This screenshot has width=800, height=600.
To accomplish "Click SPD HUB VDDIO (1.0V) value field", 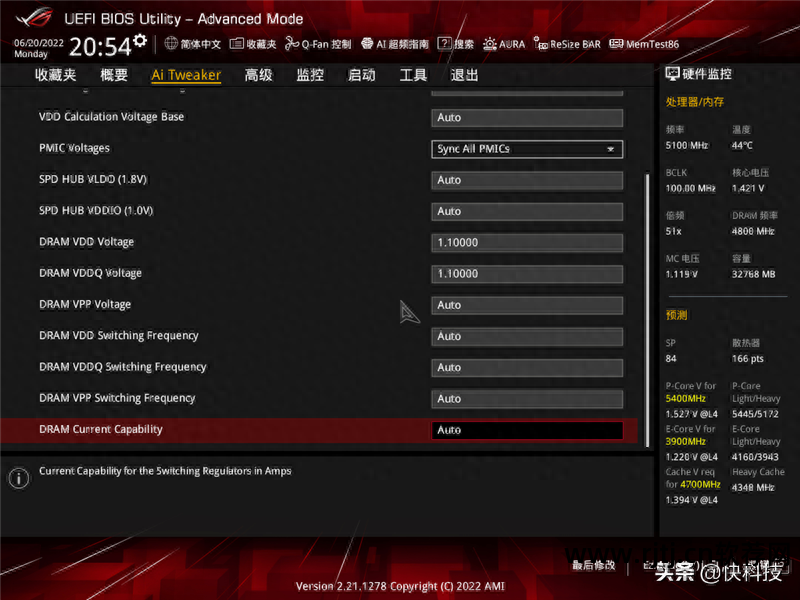I will click(x=527, y=211).
